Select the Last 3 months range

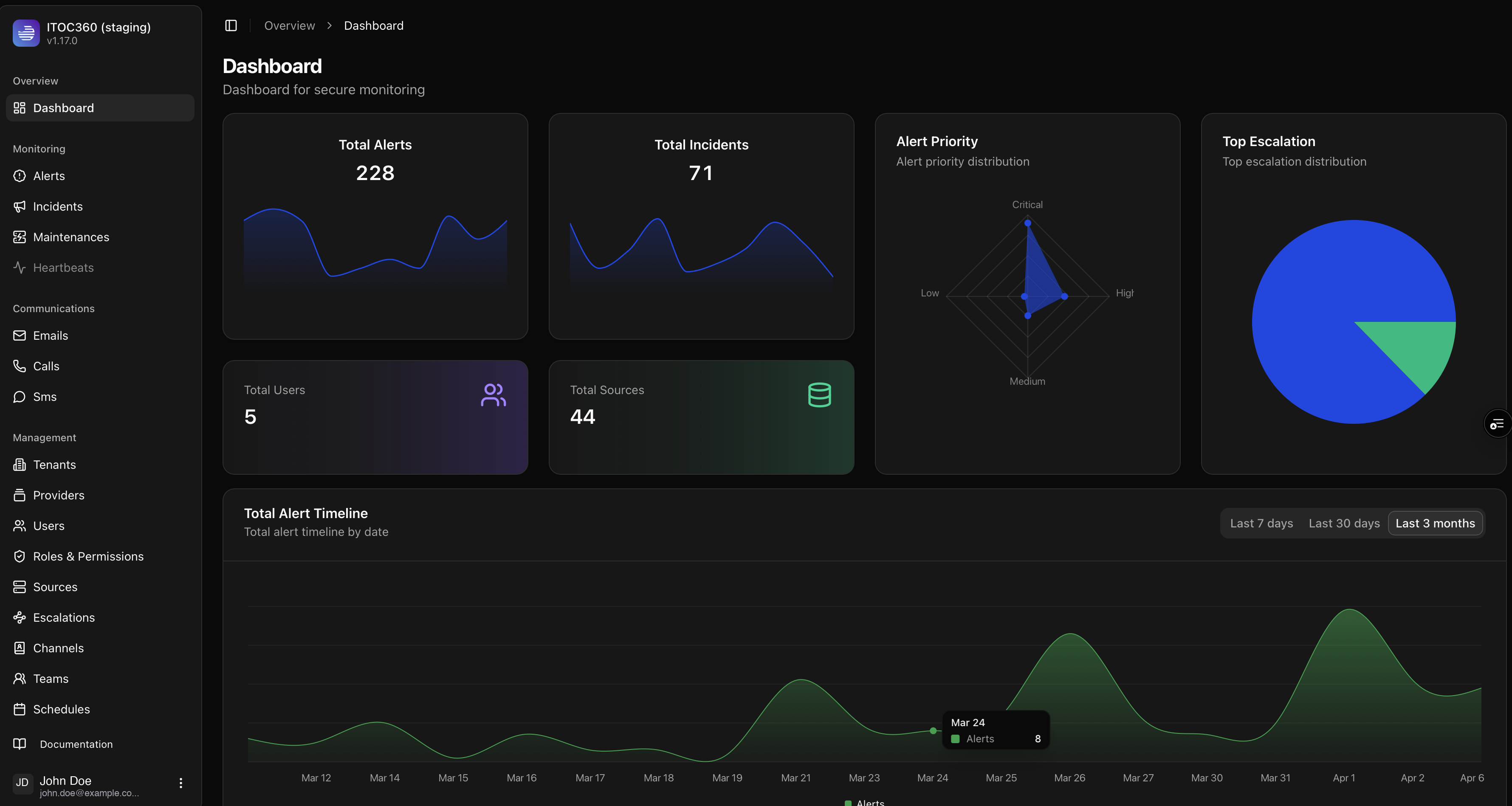pos(1435,523)
